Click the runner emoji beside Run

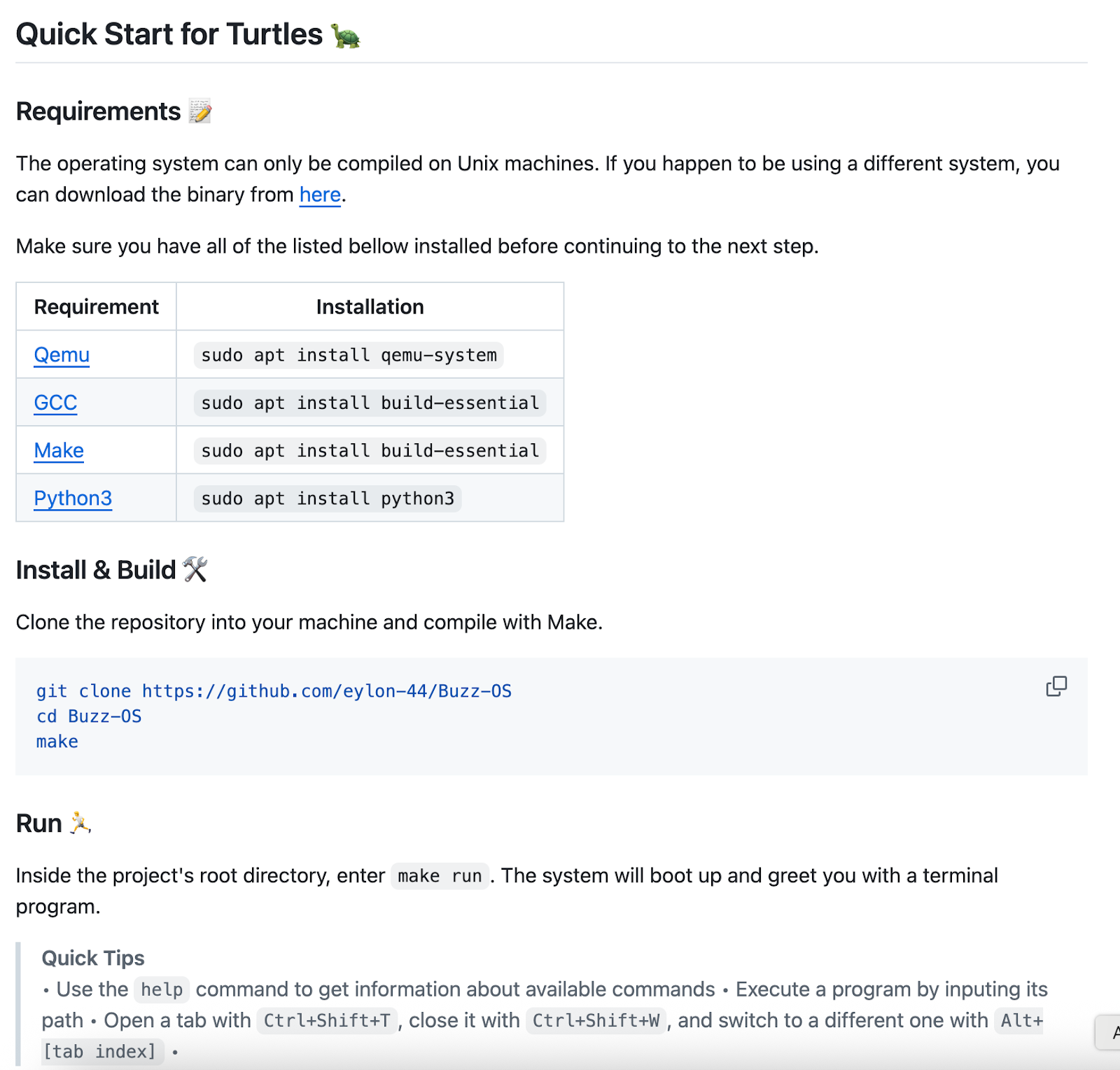pos(80,823)
